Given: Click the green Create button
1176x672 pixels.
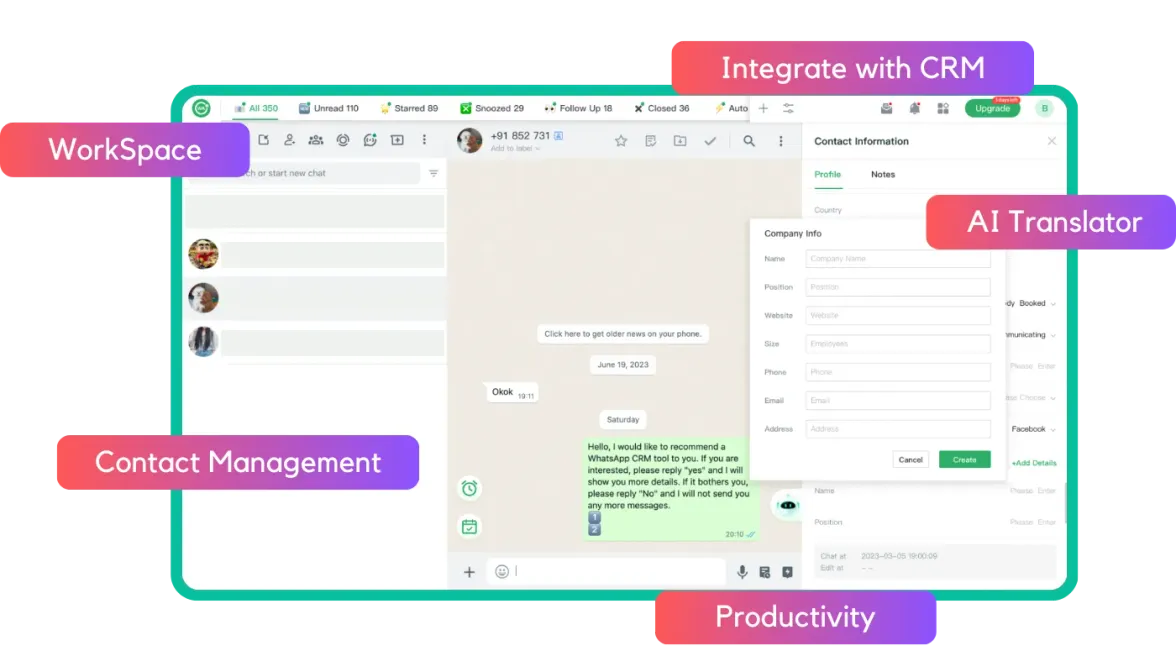Looking at the screenshot, I should [964, 460].
